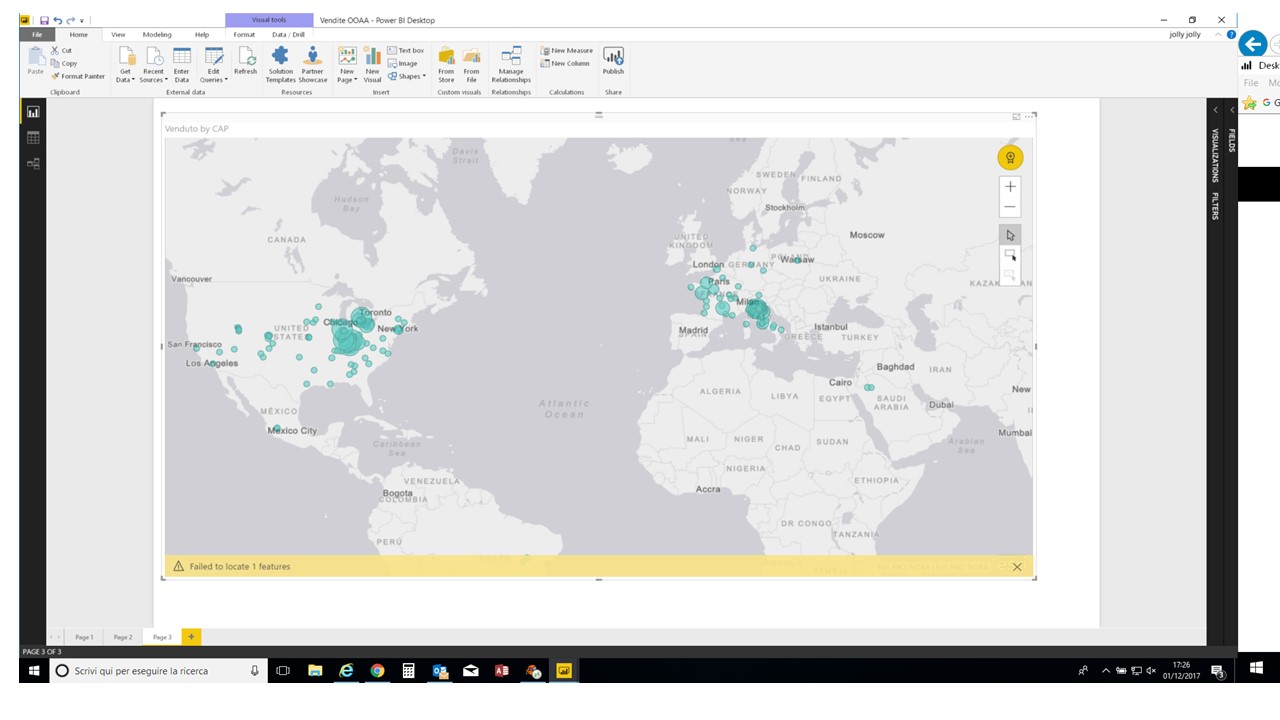1280x720 pixels.
Task: Open the Filters pane label
Action: click(x=1215, y=205)
